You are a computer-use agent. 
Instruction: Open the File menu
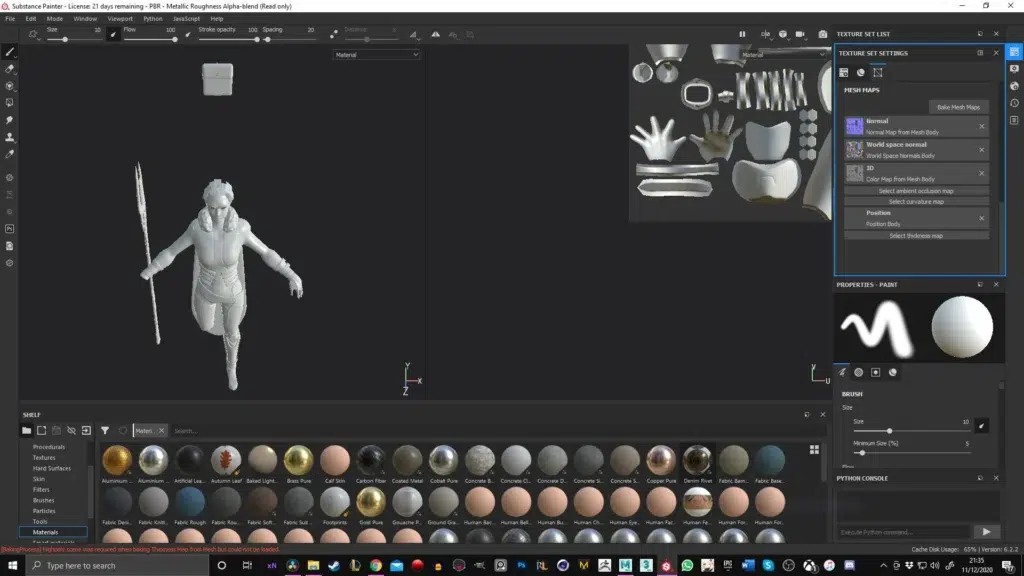pos(10,18)
